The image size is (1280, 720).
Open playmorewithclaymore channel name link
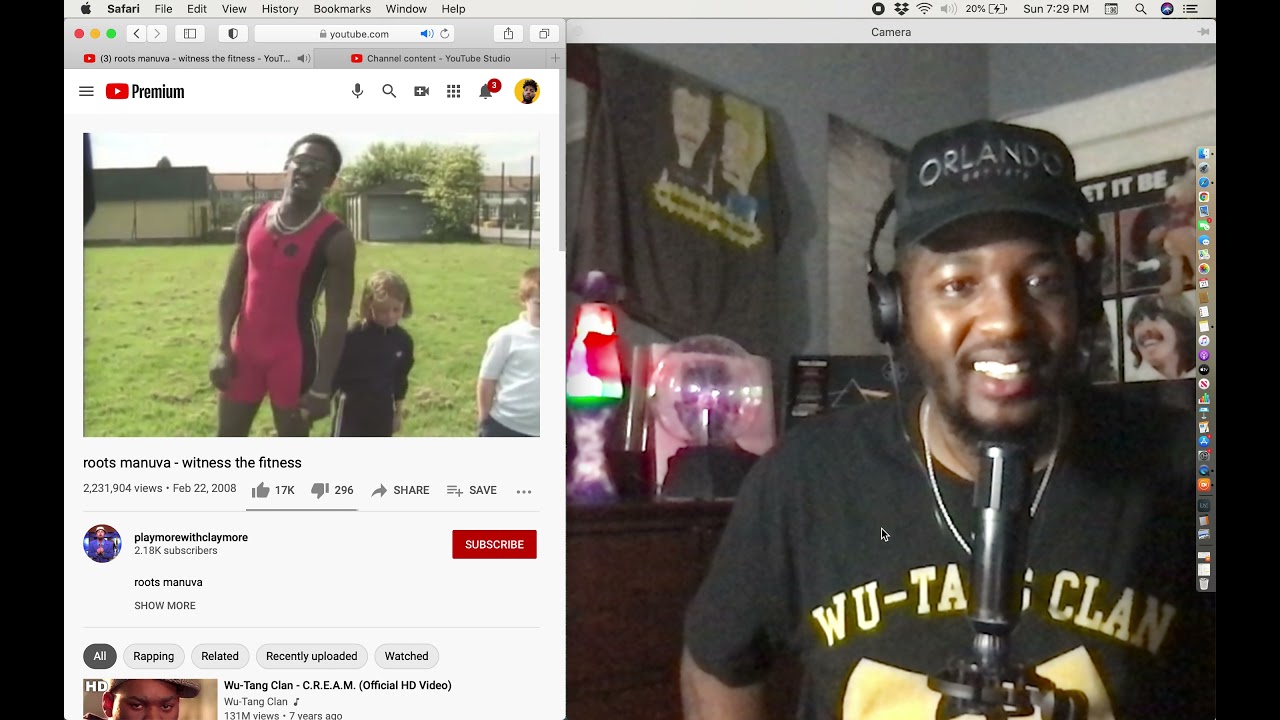coord(191,537)
